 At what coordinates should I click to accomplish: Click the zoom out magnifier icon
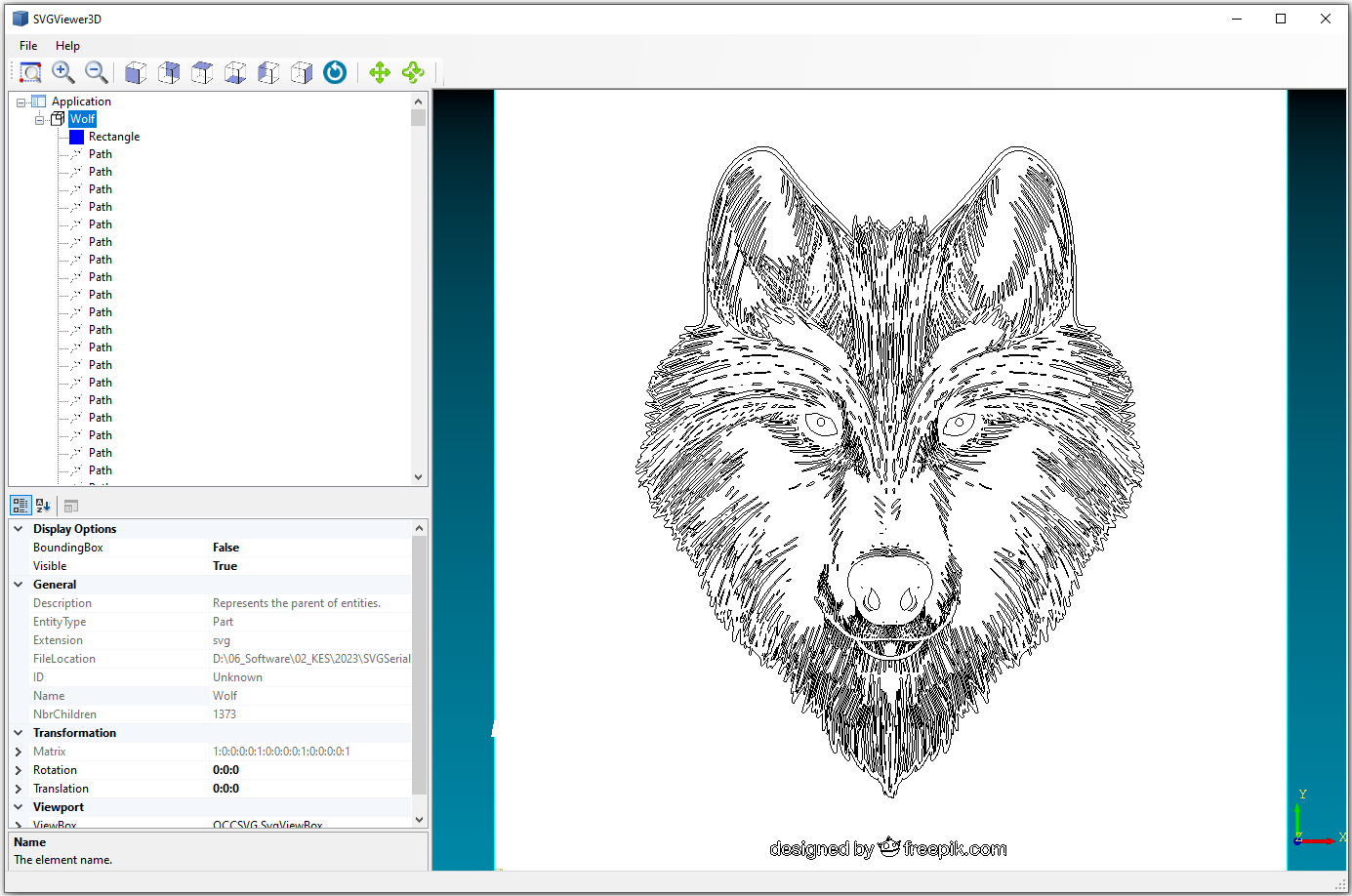click(96, 72)
